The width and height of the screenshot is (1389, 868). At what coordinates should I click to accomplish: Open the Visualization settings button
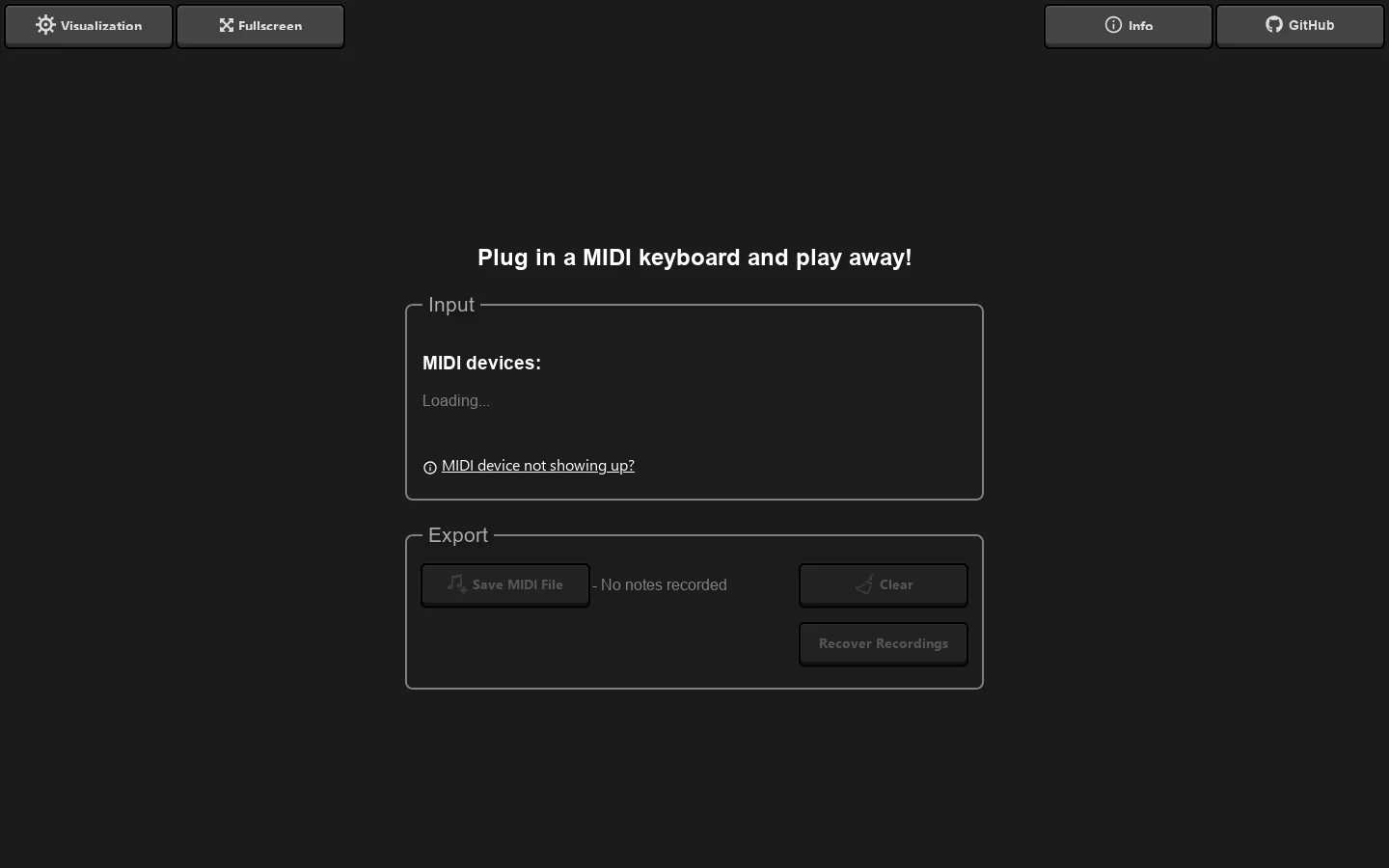[x=89, y=26]
